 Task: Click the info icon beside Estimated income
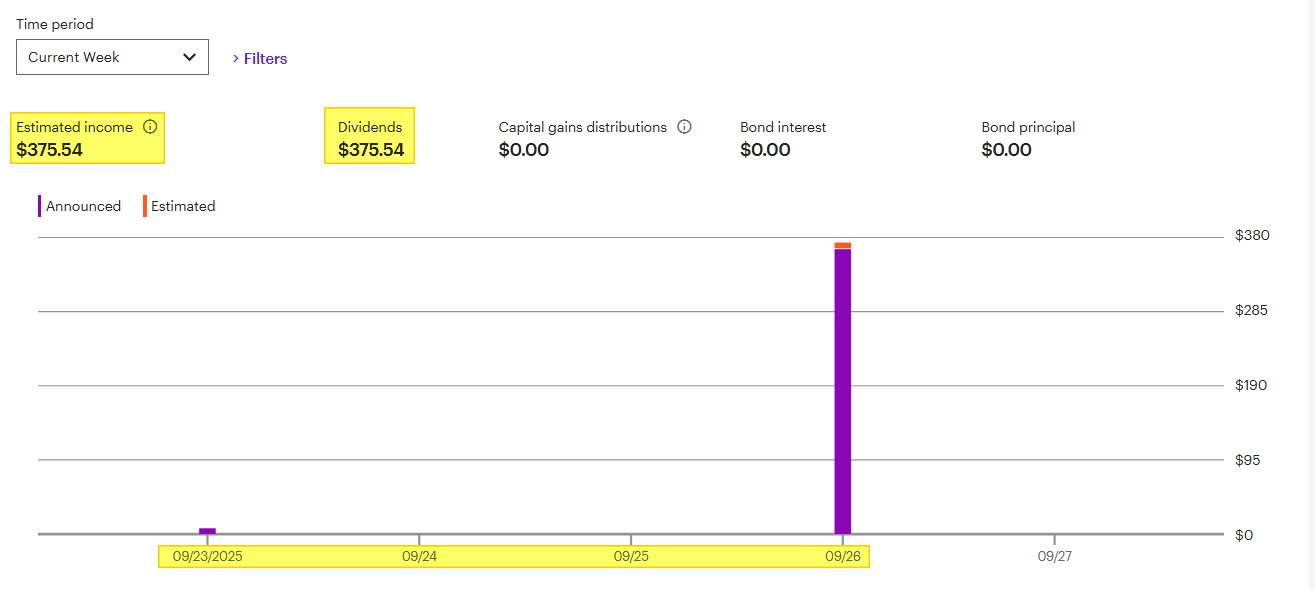click(x=150, y=127)
